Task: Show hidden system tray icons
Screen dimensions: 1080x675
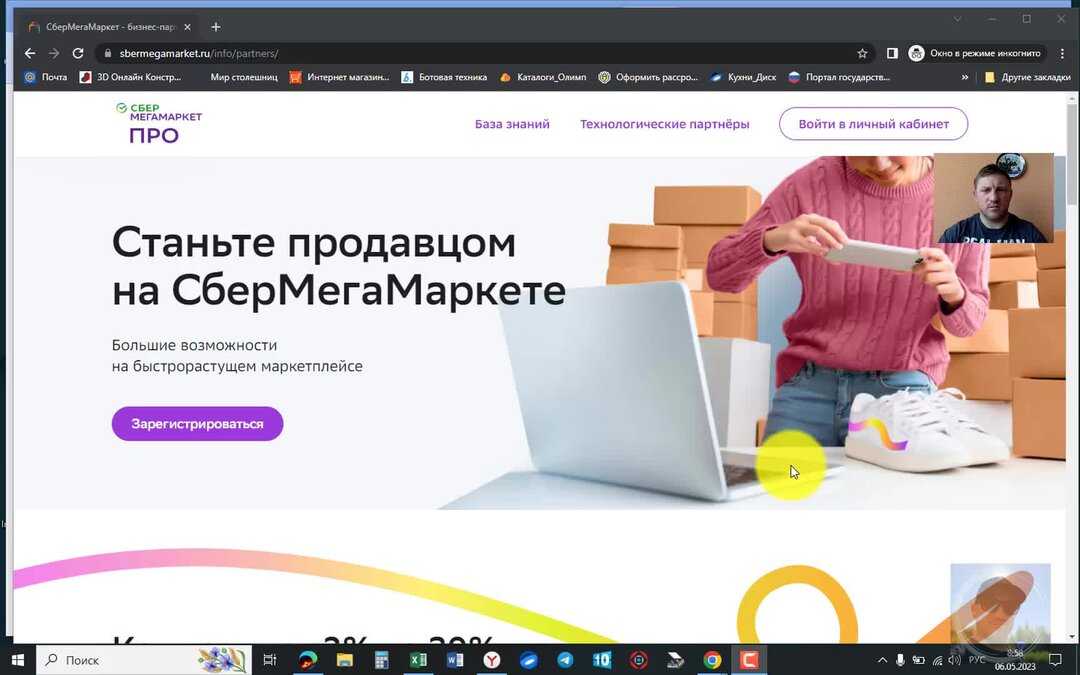Action: click(x=882, y=660)
